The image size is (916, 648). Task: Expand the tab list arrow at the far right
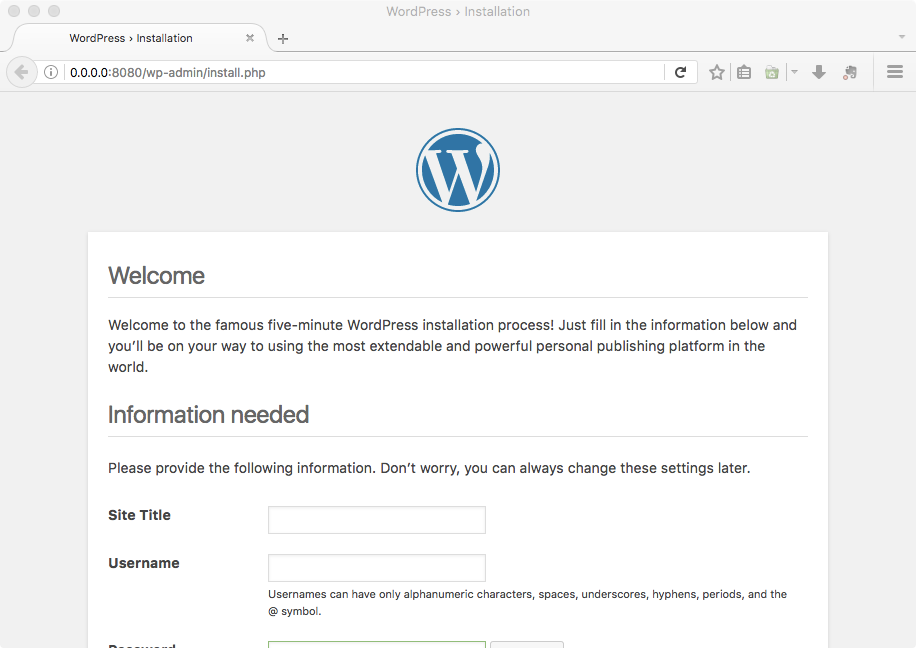(901, 37)
